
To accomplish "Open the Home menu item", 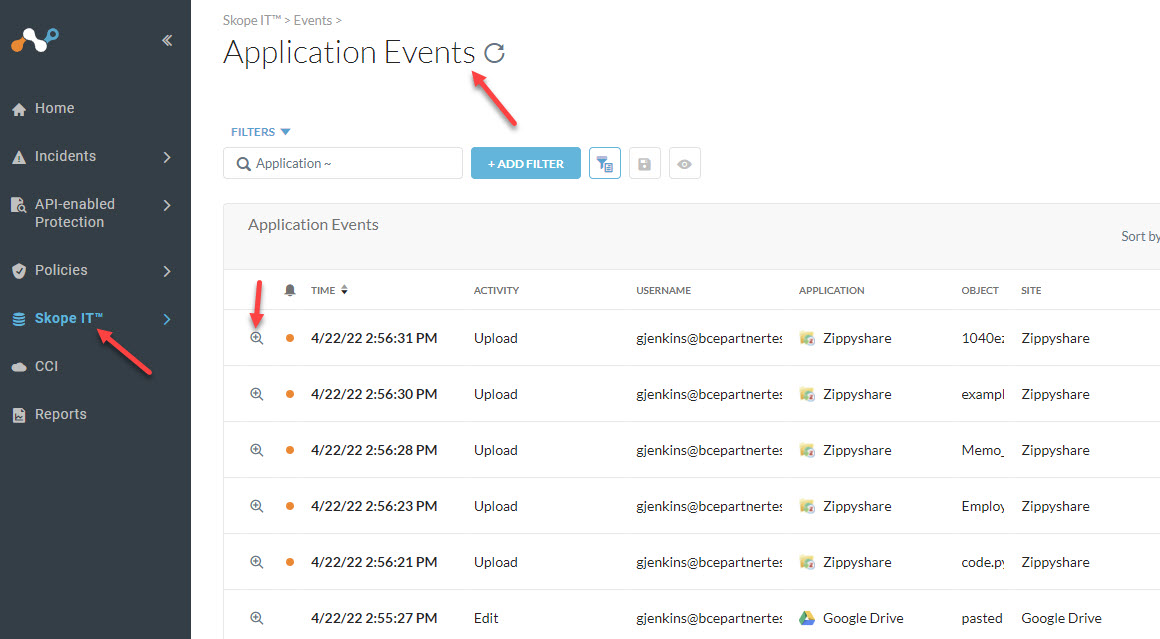I will click(x=55, y=108).
